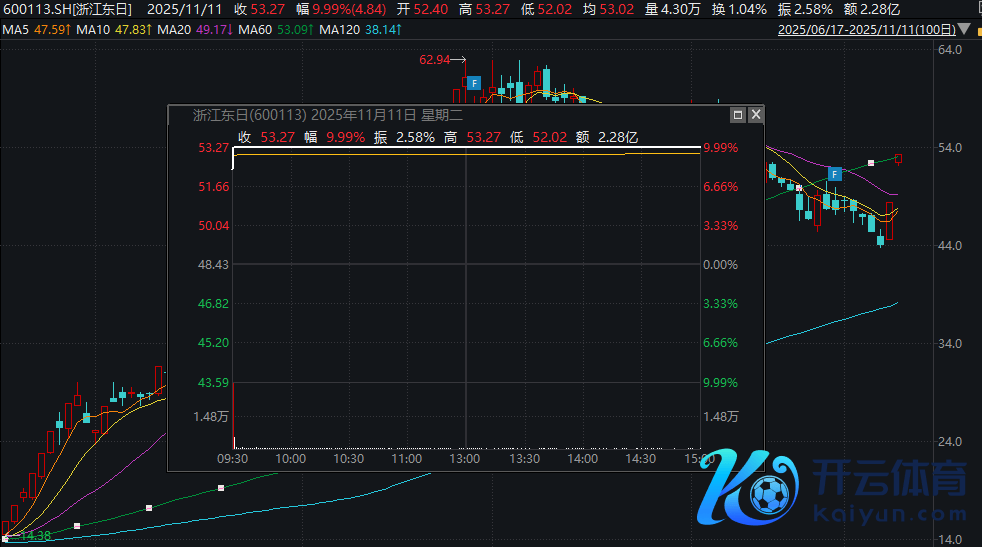The image size is (982, 547).
Task: Click the white square marker left of latest candle
Action: [x=872, y=162]
